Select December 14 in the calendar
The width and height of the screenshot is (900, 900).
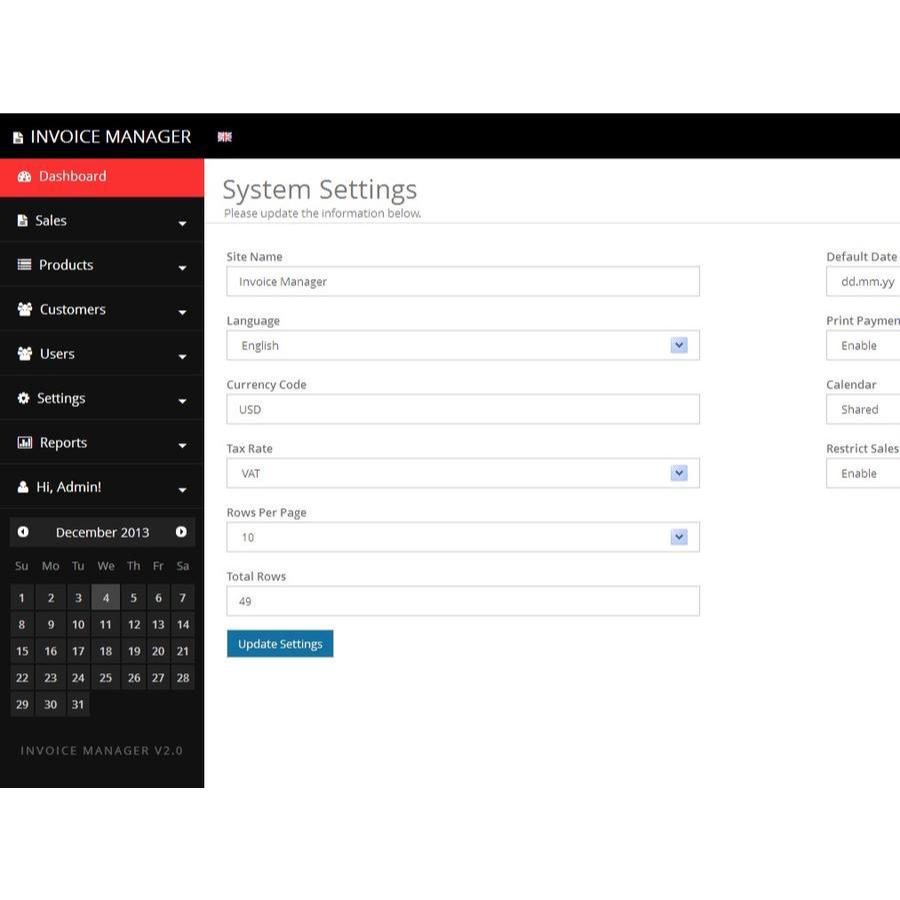point(183,624)
